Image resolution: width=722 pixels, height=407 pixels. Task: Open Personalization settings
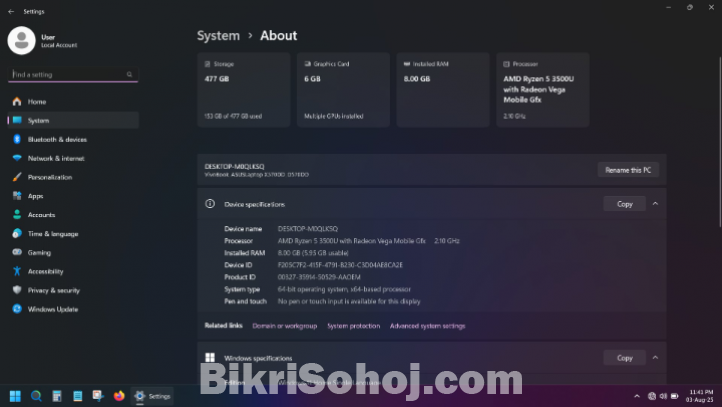click(x=74, y=177)
